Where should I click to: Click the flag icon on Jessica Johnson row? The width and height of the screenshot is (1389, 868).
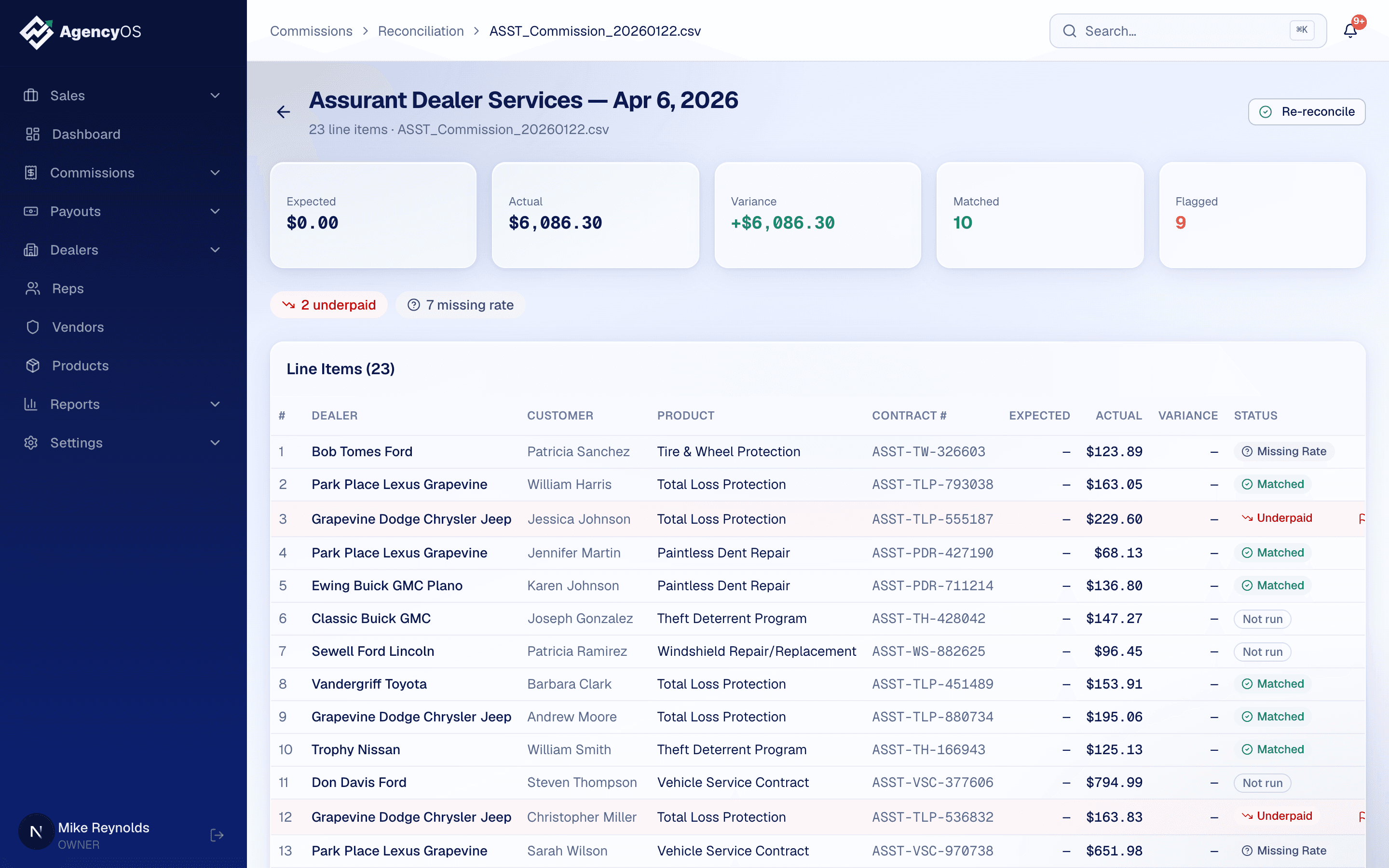1362,519
